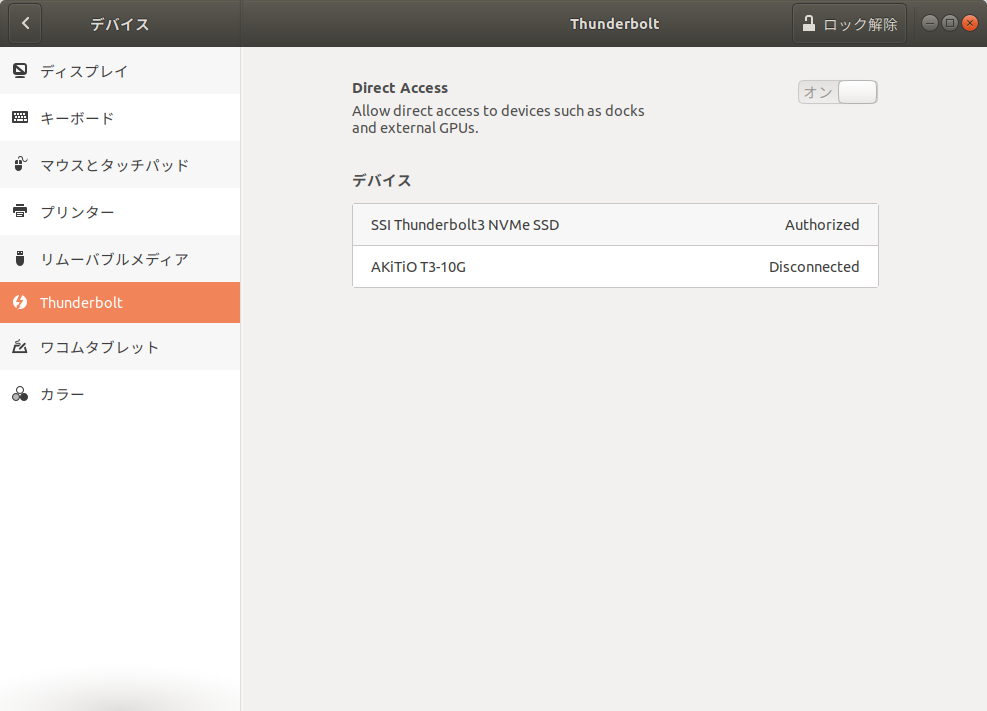This screenshot has width=987, height=711.
Task: Open the リムーバブルメディア panel
Action: click(120, 258)
